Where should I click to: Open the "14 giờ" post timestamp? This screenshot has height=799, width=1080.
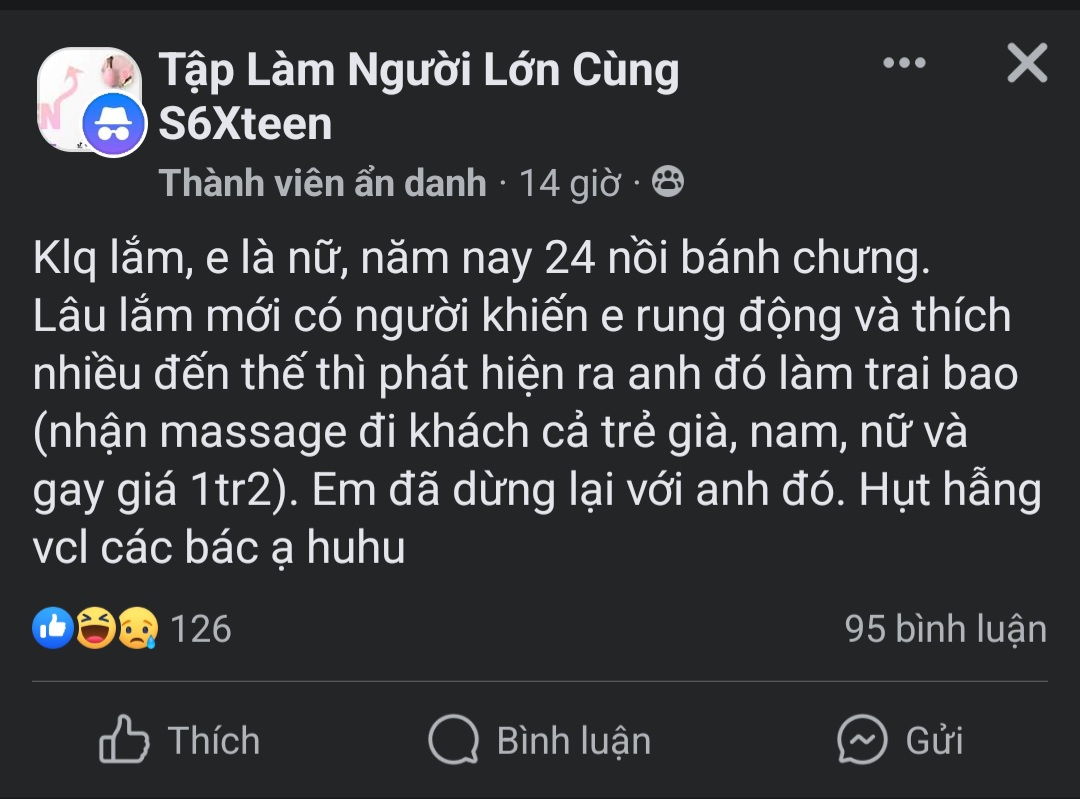tap(569, 184)
